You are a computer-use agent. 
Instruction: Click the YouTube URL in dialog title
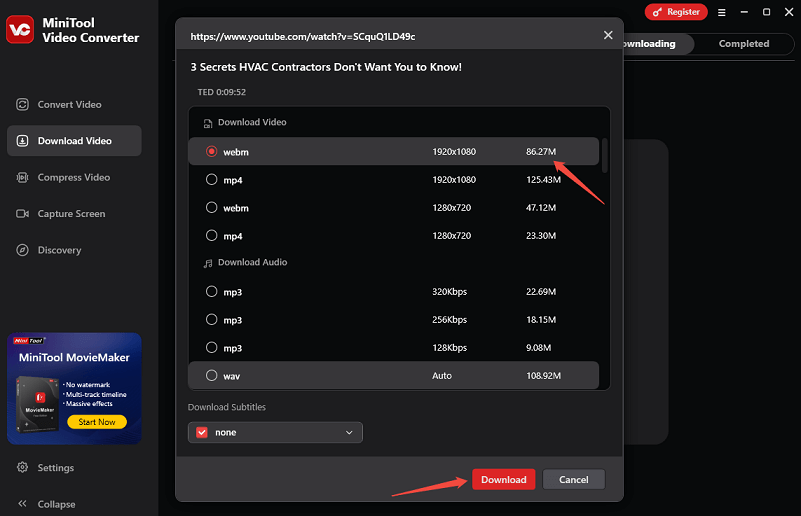(x=302, y=37)
